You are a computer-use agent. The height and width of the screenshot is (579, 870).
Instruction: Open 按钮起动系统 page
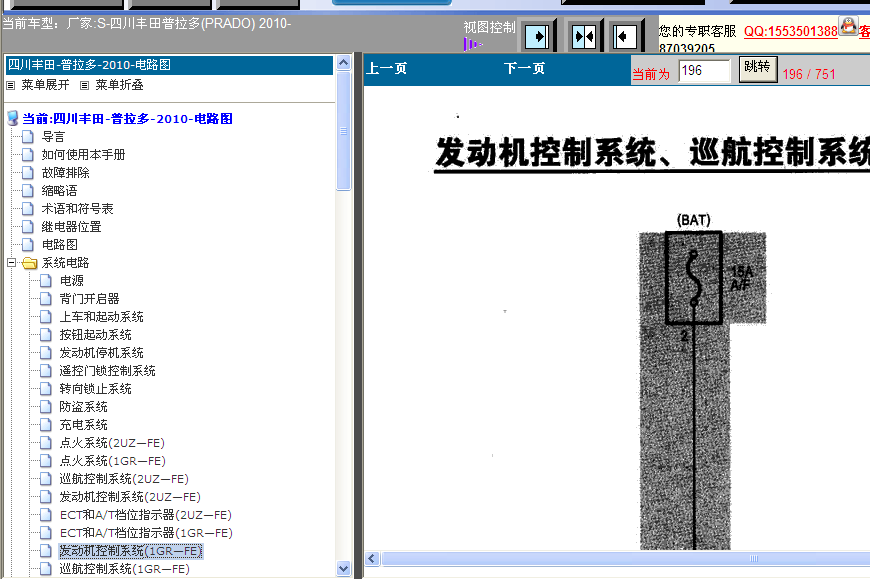pos(95,335)
